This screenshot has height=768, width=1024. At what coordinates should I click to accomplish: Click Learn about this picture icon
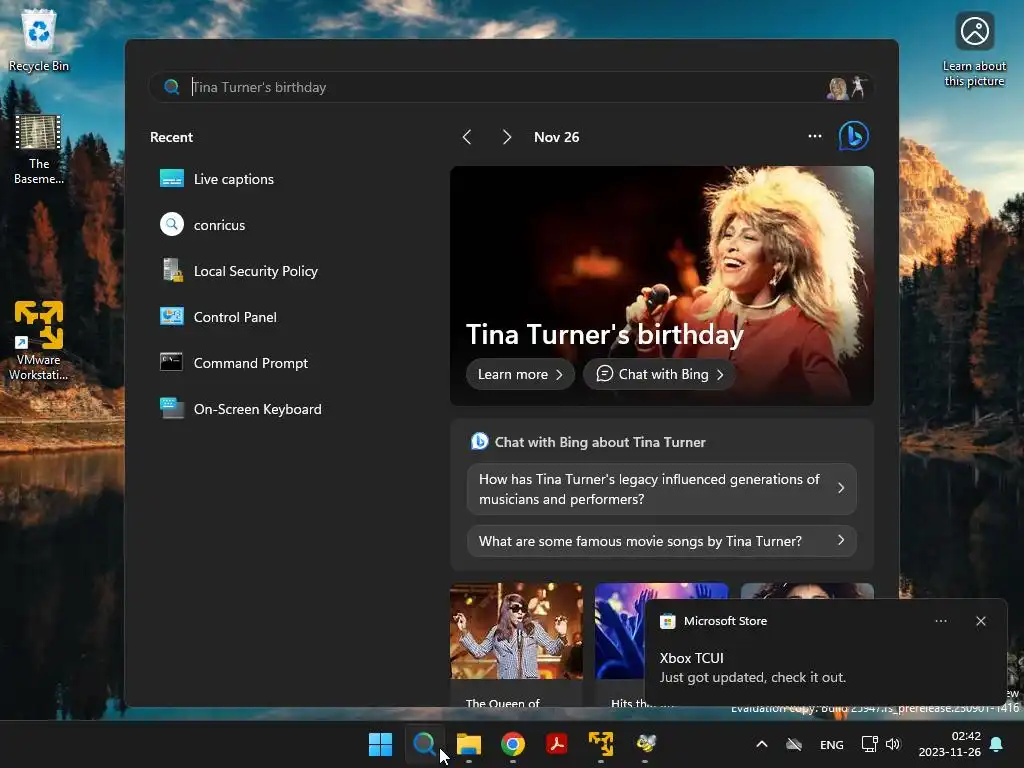[974, 50]
